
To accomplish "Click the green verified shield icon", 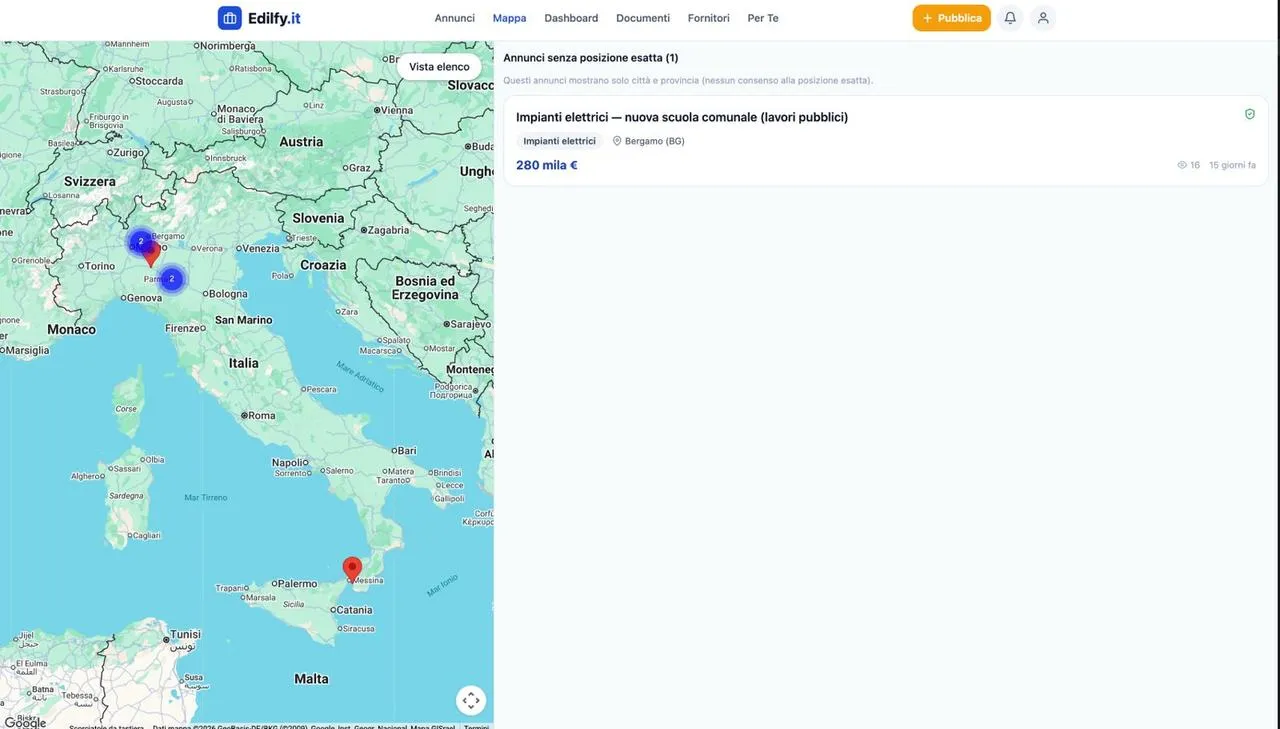I will click(1249, 115).
